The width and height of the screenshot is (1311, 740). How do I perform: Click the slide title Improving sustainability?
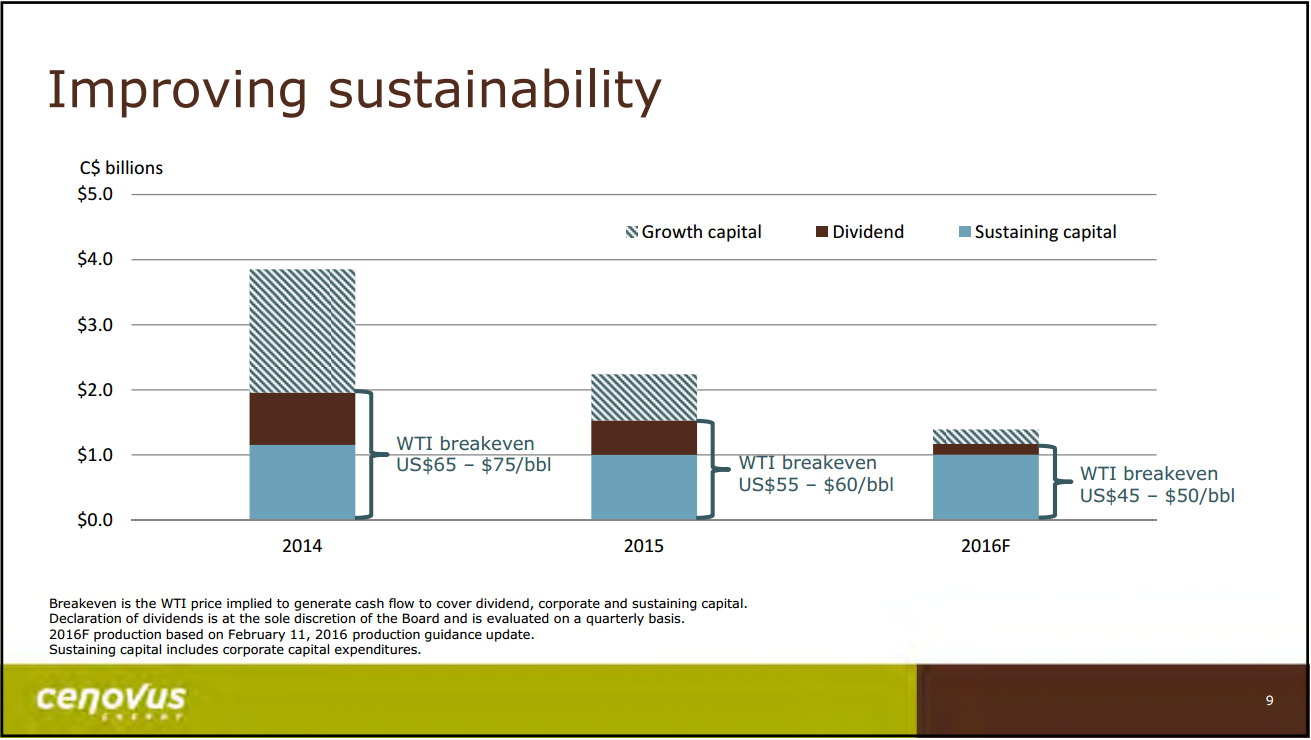click(354, 89)
